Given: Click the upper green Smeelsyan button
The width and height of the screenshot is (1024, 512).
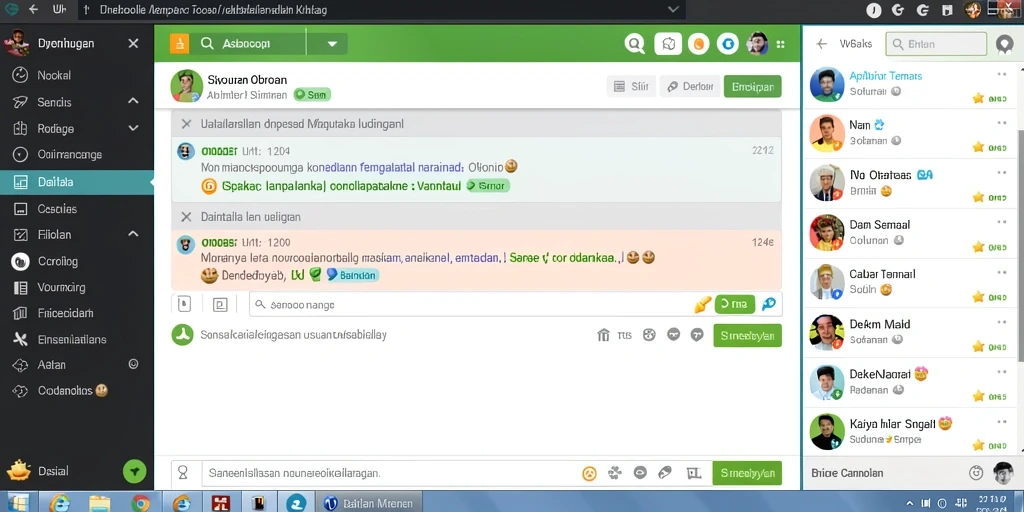Looking at the screenshot, I should tap(747, 336).
